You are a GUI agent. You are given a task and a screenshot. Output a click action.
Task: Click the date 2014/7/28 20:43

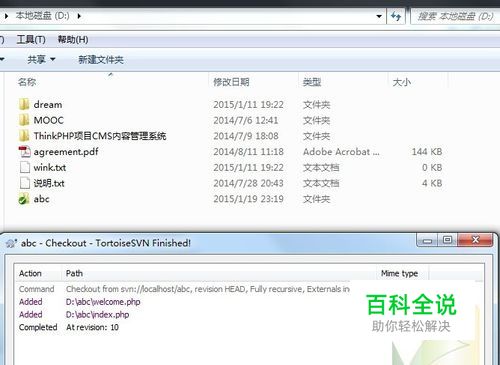pyautogui.click(x=248, y=183)
